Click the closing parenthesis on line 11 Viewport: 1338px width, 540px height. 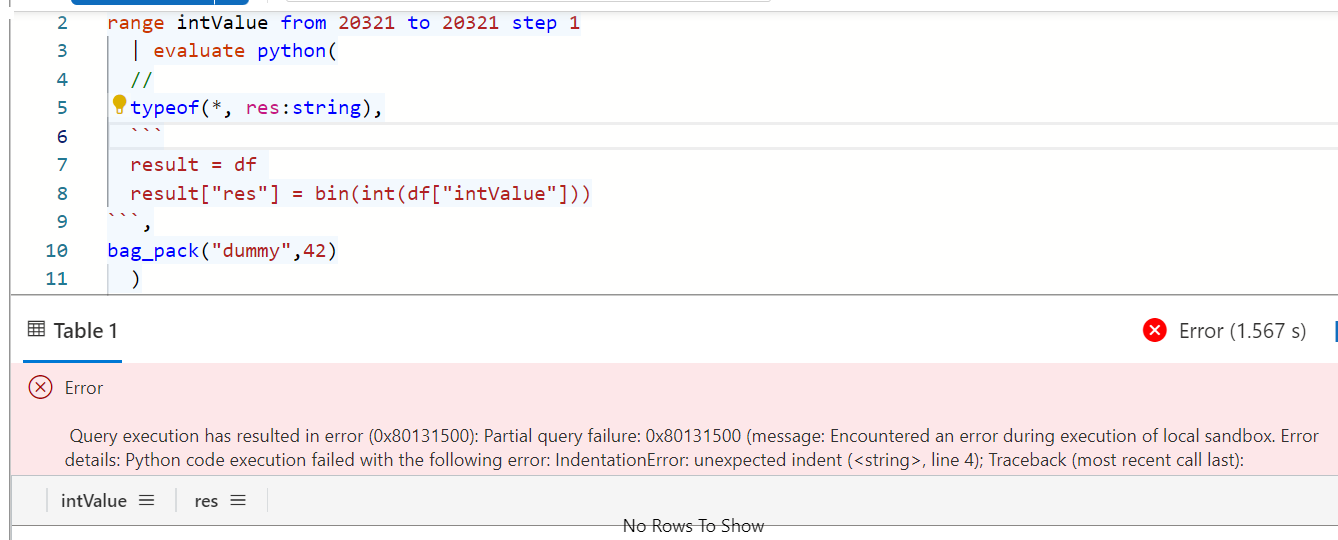(136, 279)
